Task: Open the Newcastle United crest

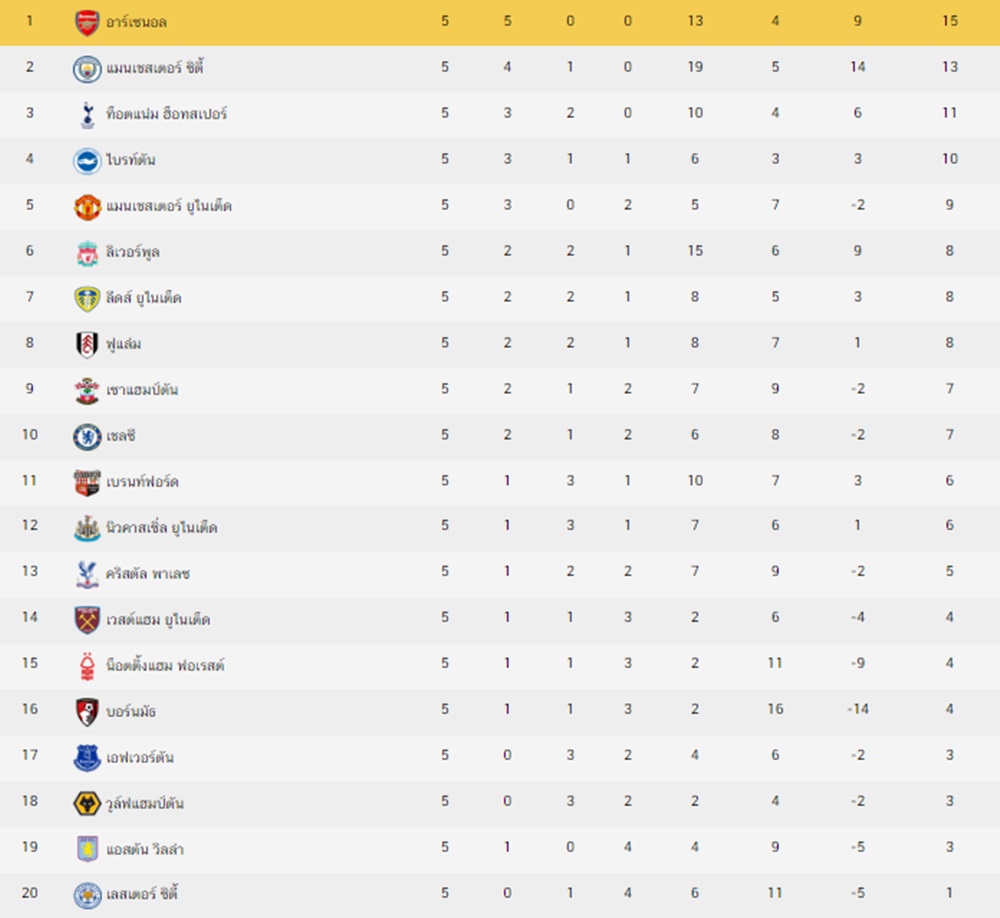Action: 87,528
